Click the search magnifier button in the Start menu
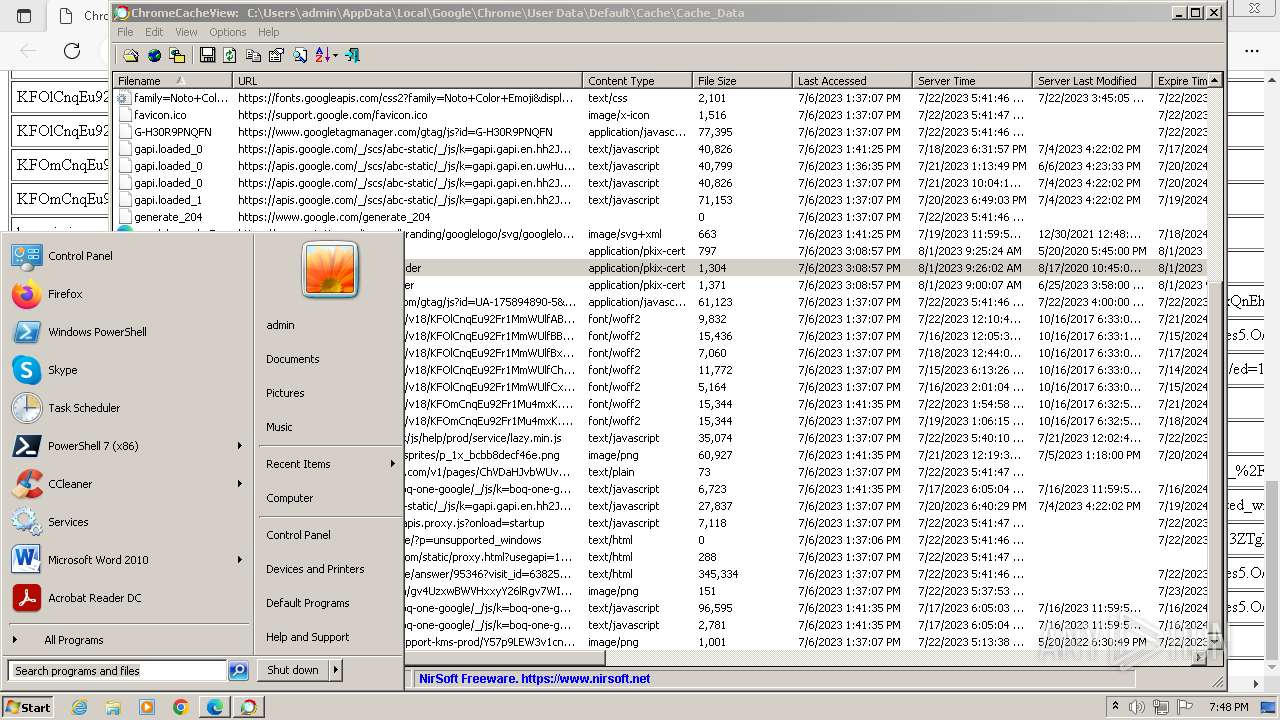Viewport: 1280px width, 720px height. pos(238,671)
